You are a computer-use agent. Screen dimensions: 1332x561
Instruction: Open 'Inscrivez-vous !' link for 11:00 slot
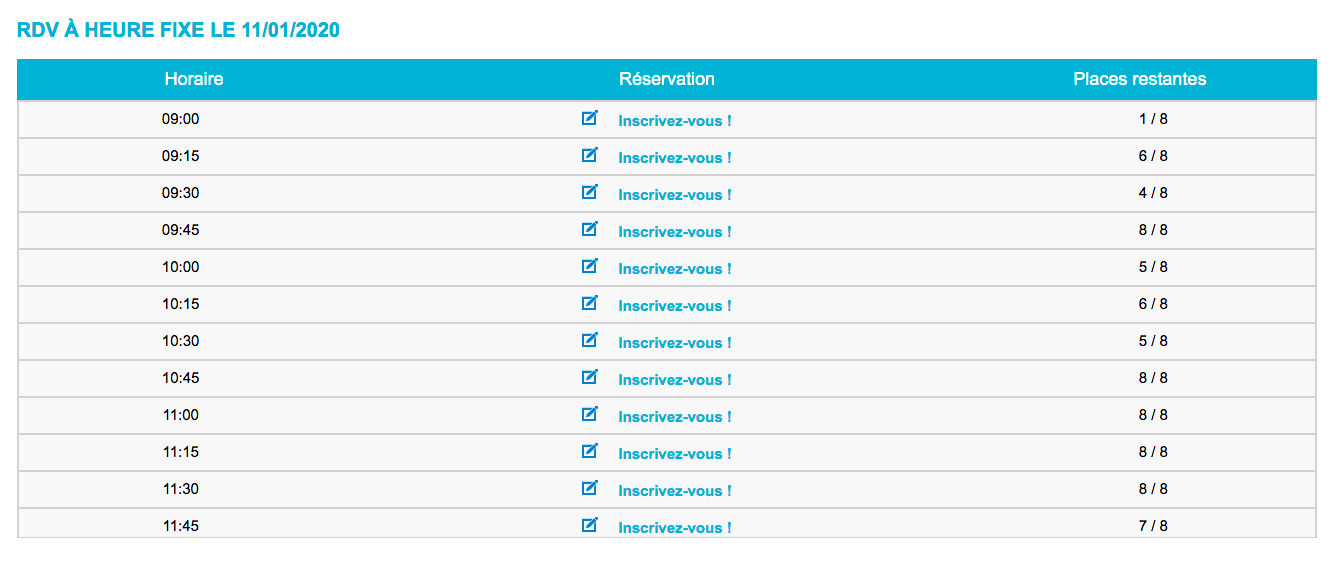tap(675, 417)
